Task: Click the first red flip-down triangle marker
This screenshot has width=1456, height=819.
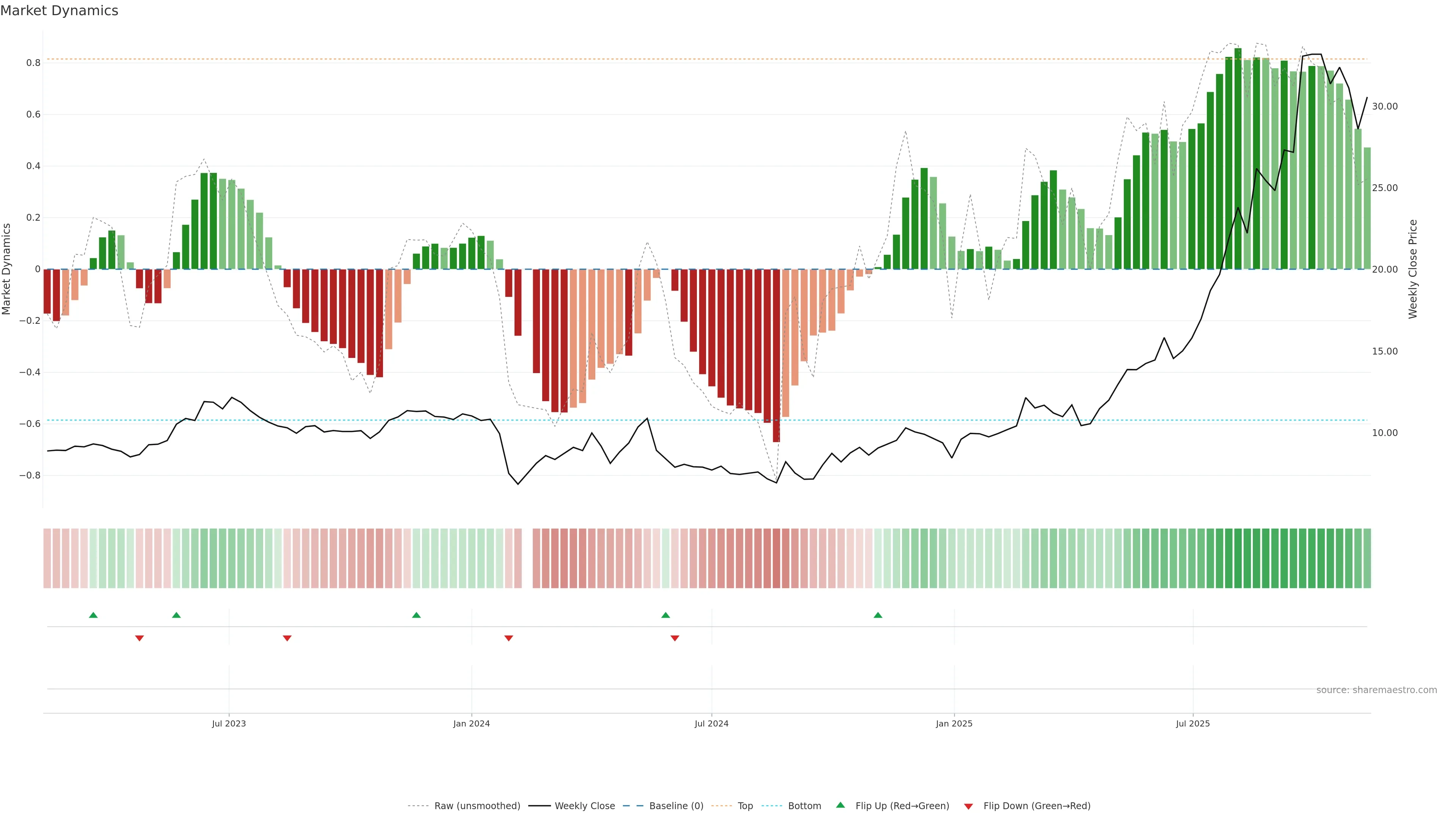Action: coord(140,638)
